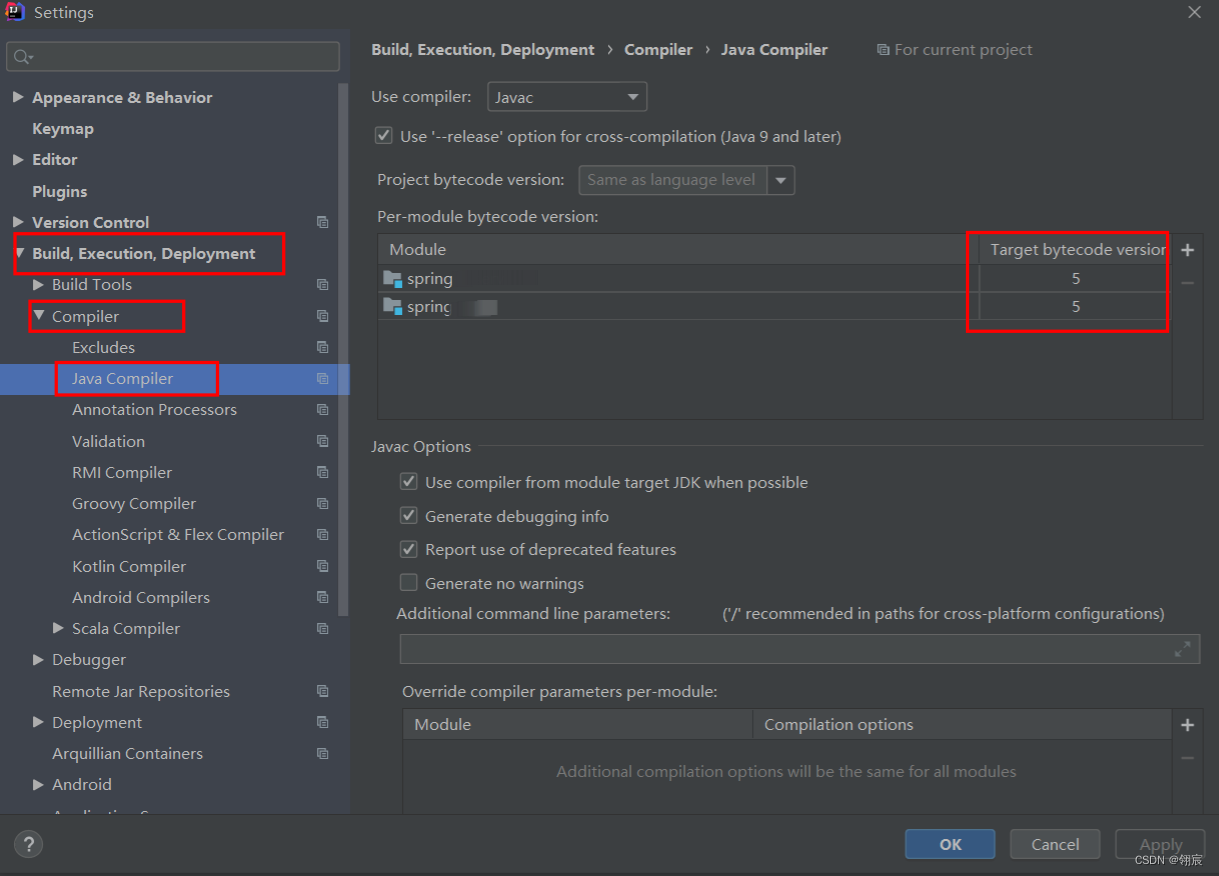
Task: Select Keymap in settings tree
Action: pyautogui.click(x=63, y=128)
